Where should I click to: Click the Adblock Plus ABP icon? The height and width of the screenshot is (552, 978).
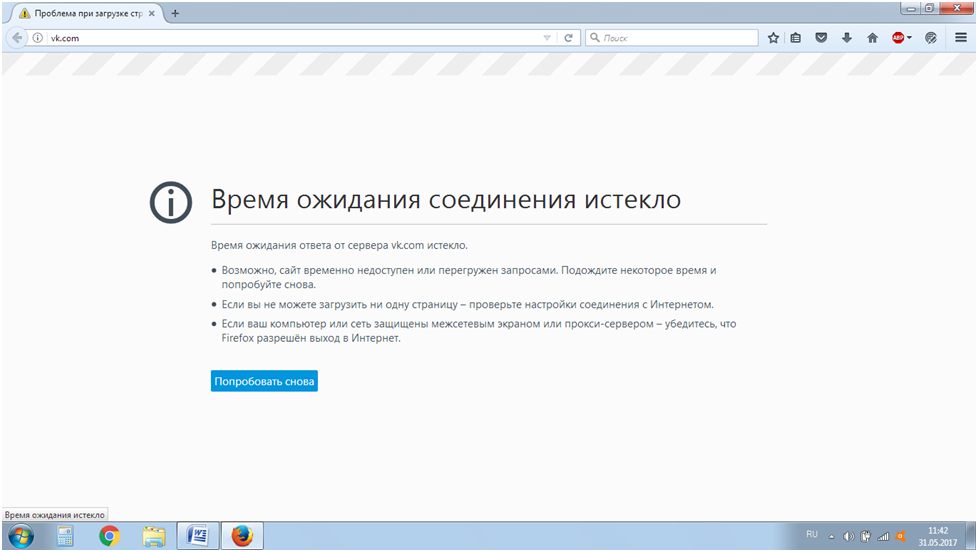click(898, 38)
